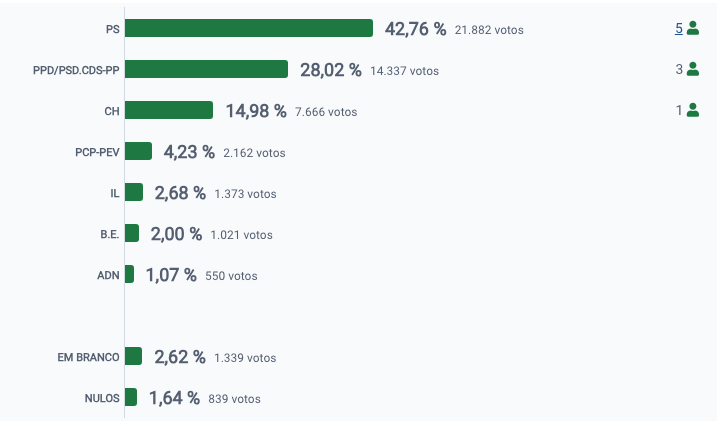Click the seat count 1 for CH
Image resolution: width=717 pixels, height=421 pixels.
coord(679,111)
